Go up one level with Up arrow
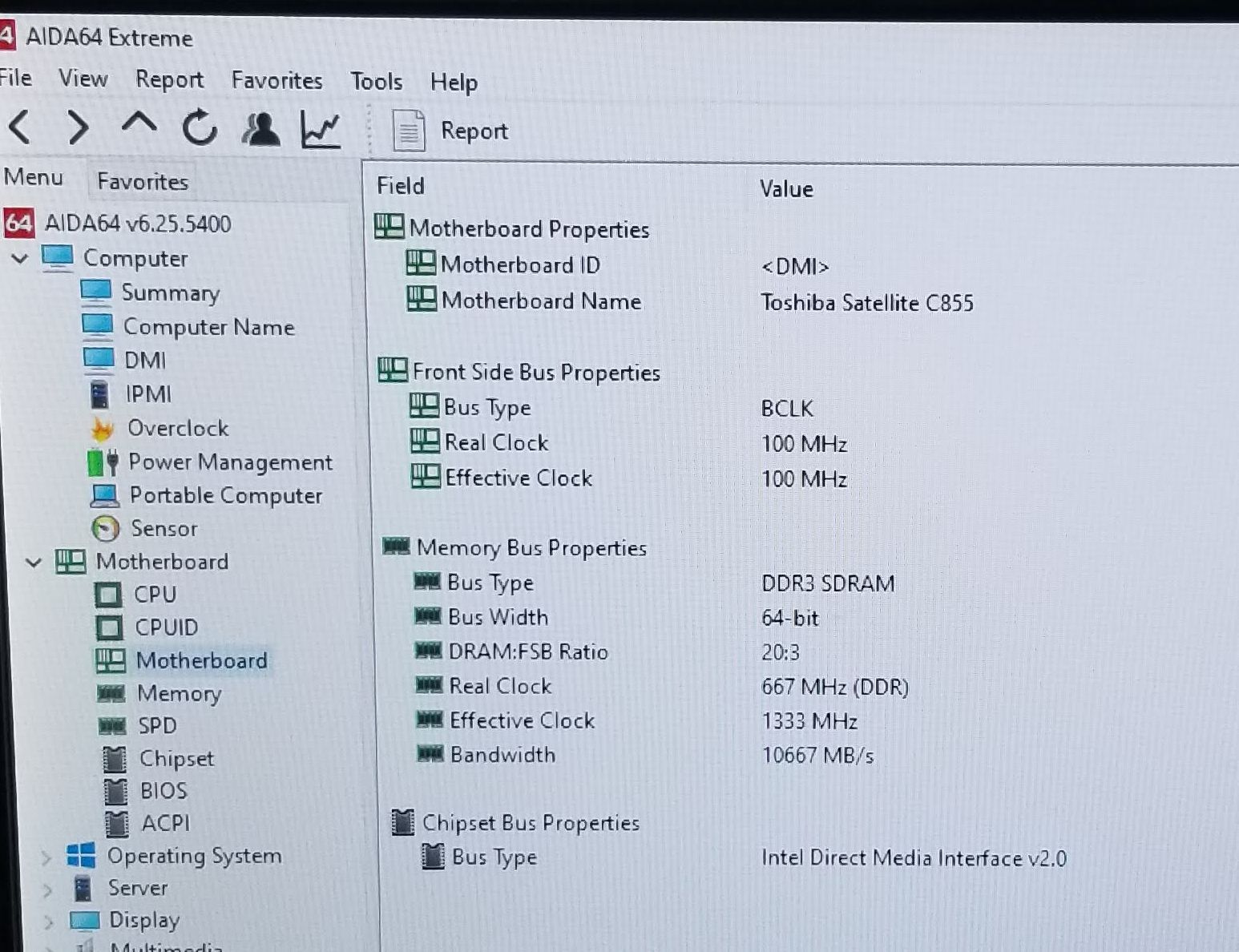Screen dimensions: 1239x952 [x=139, y=125]
